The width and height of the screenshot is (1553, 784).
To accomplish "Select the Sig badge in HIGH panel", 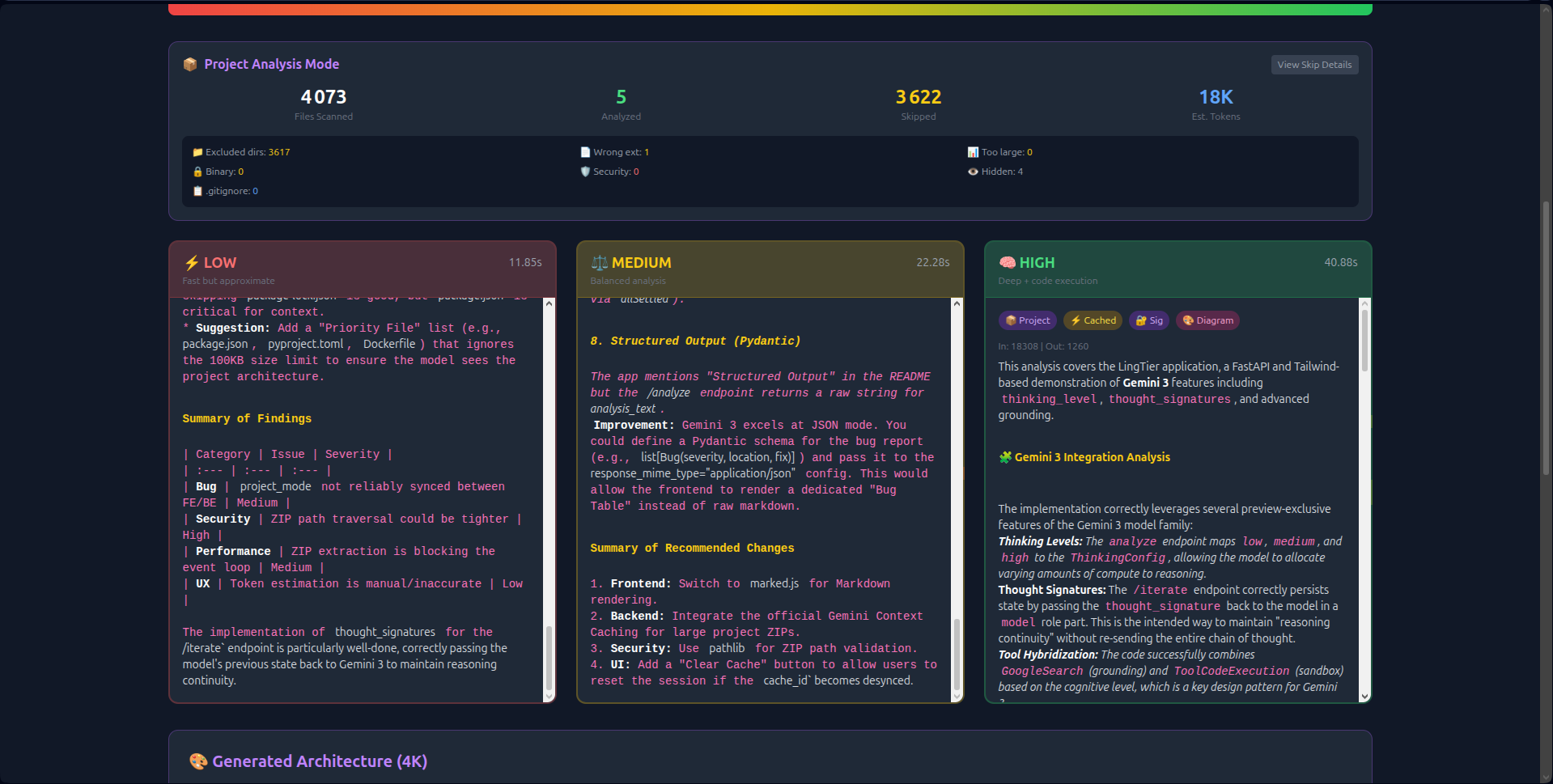I will coord(1149,320).
